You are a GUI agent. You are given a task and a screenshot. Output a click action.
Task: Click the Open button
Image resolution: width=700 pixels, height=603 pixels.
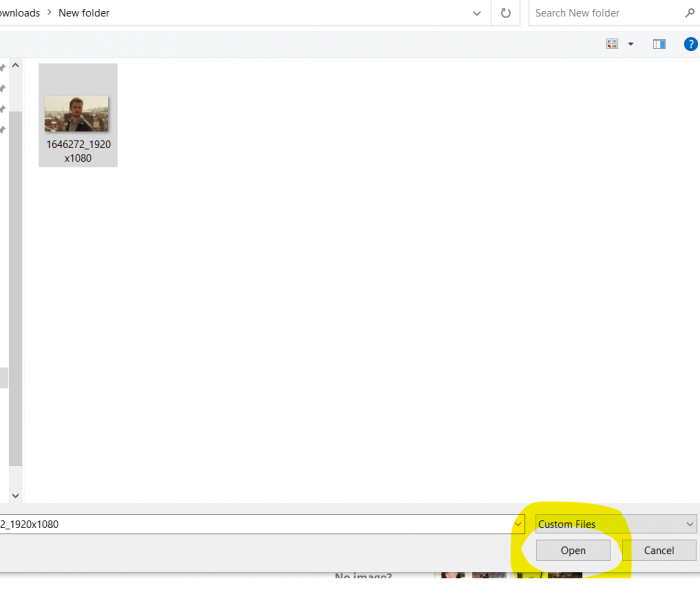point(573,550)
